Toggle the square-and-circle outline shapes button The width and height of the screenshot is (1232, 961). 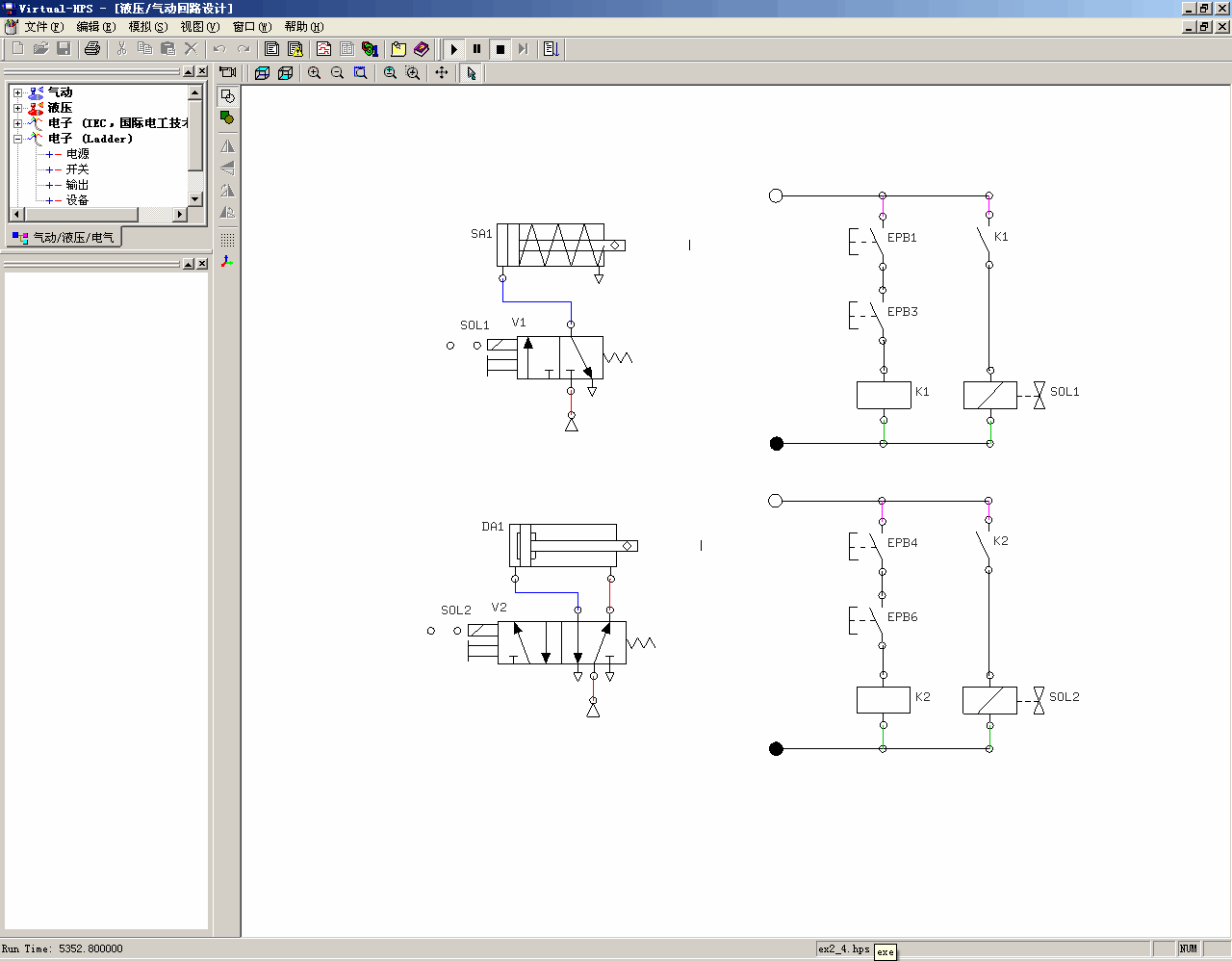[x=227, y=95]
